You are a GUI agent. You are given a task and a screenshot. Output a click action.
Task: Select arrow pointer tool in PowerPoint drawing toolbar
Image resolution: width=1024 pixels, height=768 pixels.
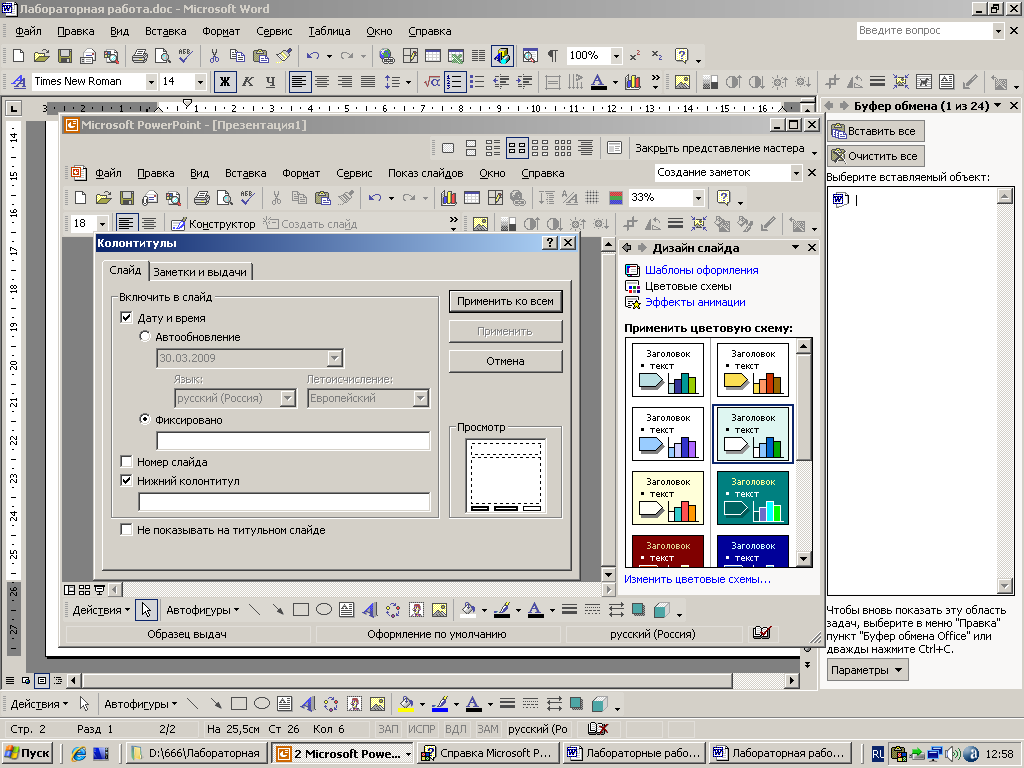pyautogui.click(x=146, y=610)
